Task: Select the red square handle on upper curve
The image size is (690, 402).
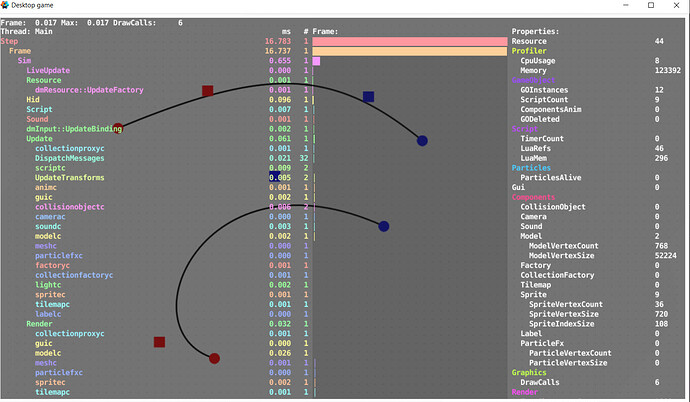Action: [207, 91]
